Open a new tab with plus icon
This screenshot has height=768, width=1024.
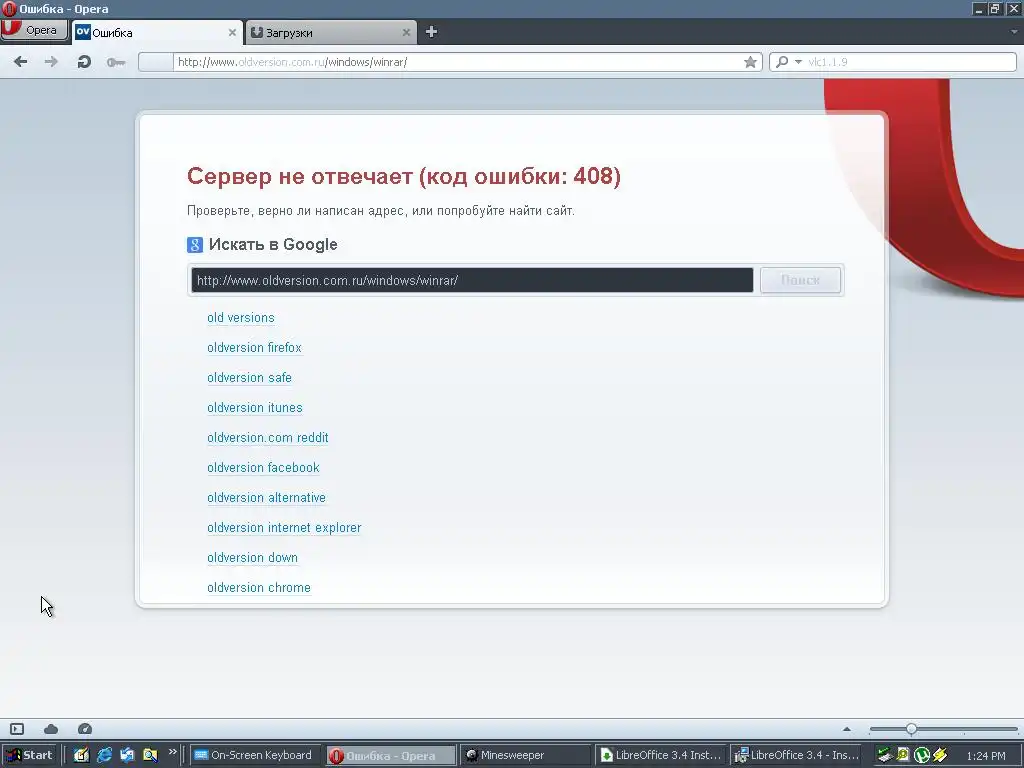click(x=431, y=31)
